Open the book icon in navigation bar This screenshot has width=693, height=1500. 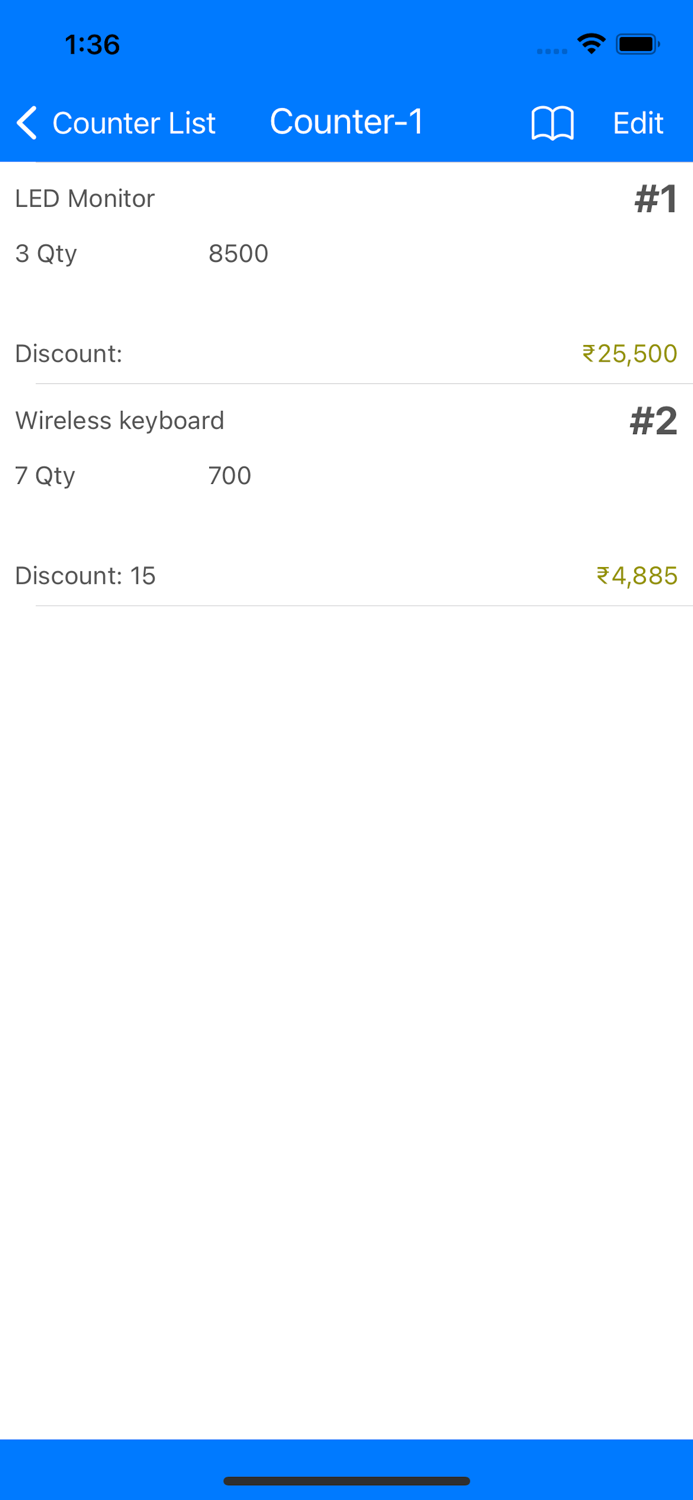tap(551, 122)
